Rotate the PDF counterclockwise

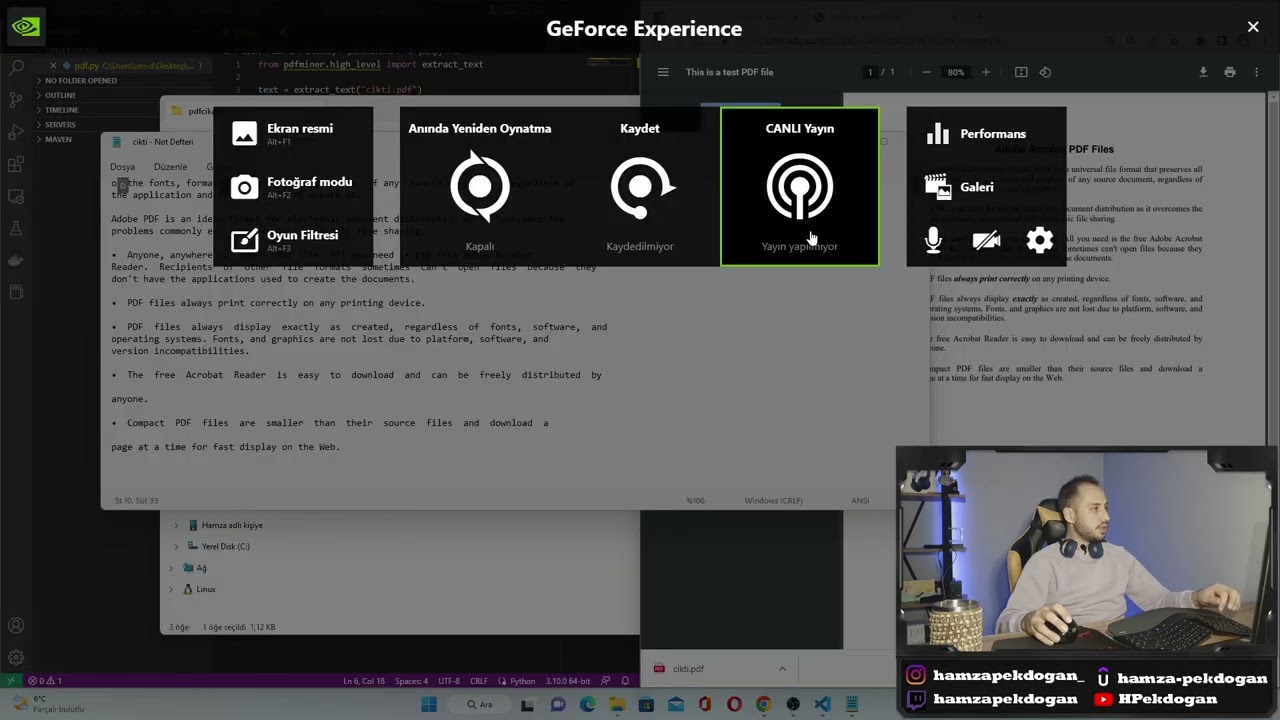click(1045, 72)
